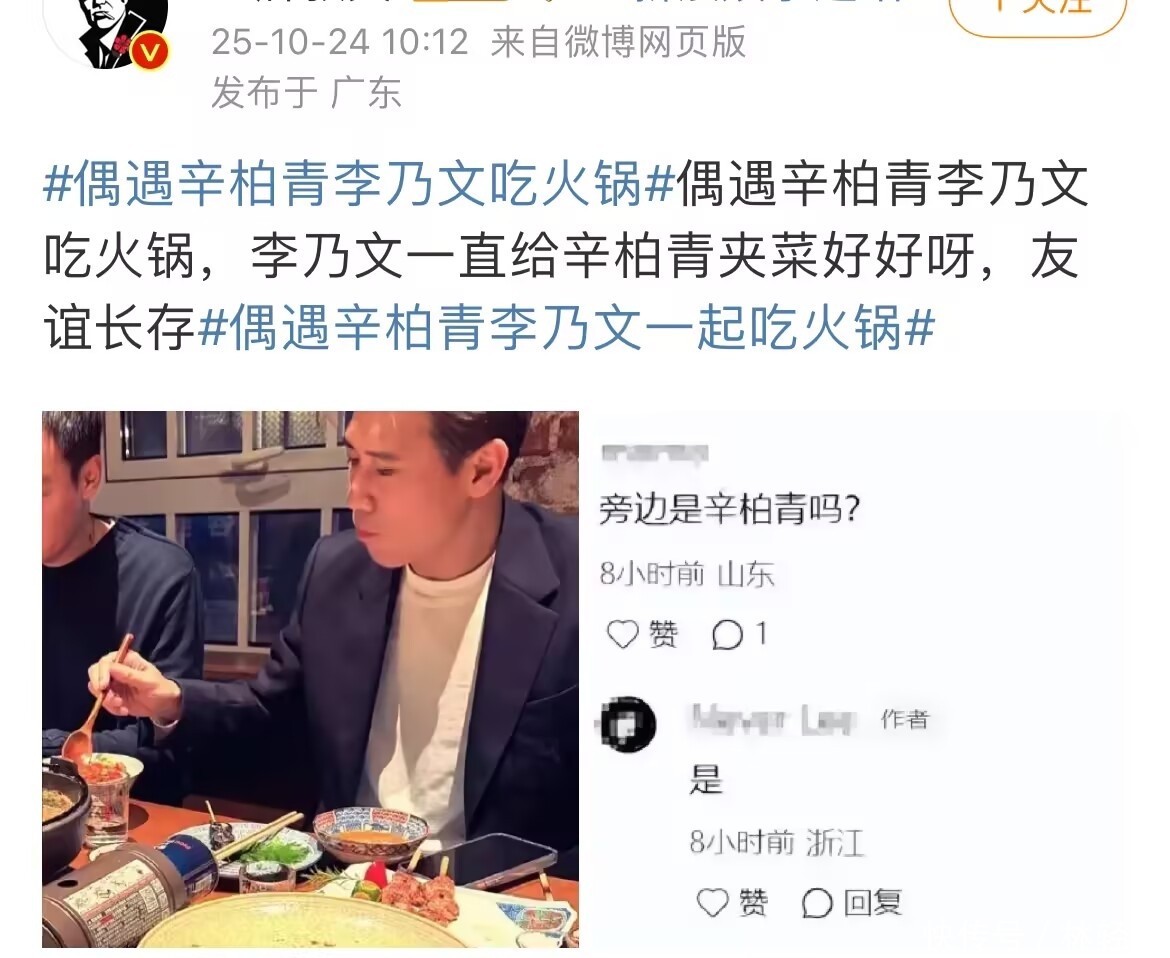The height and width of the screenshot is (958, 1170).
Task: Tap the blurred author username
Action: (x=772, y=719)
